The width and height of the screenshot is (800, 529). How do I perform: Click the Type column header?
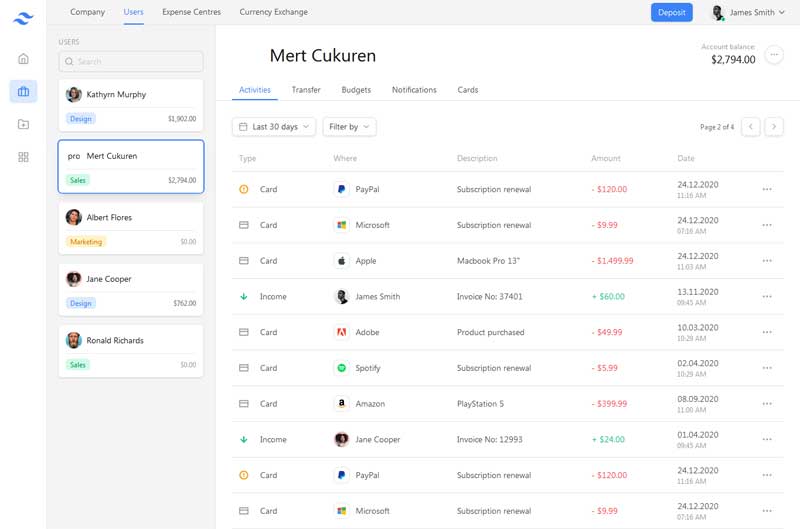(247, 158)
